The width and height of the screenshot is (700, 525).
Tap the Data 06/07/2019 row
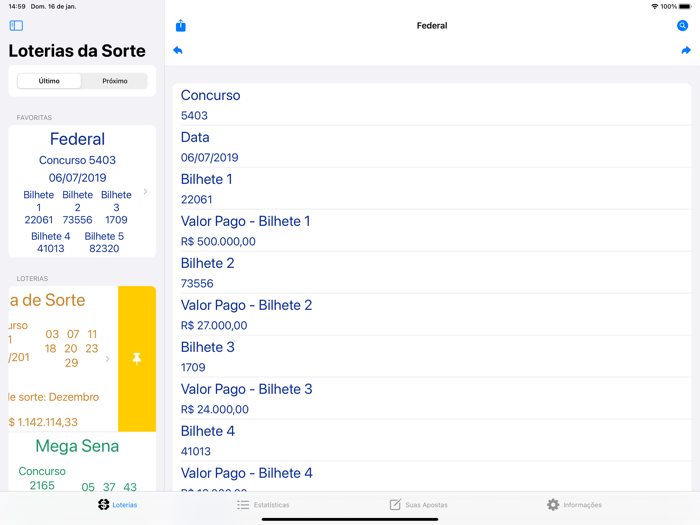click(x=430, y=147)
